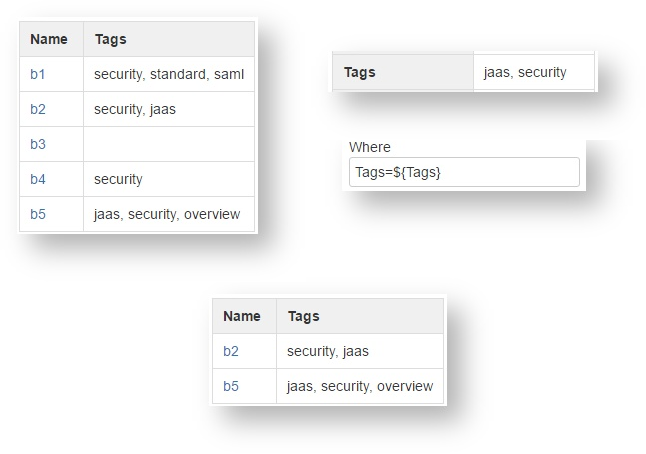Click the Where input field
The width and height of the screenshot is (646, 454).
pyautogui.click(x=464, y=172)
